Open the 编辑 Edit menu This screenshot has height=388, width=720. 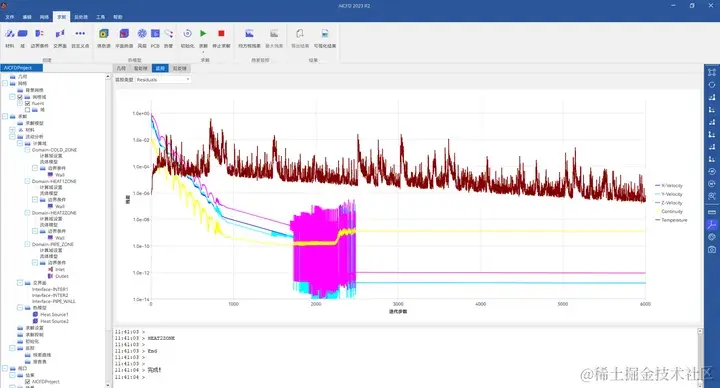click(27, 17)
